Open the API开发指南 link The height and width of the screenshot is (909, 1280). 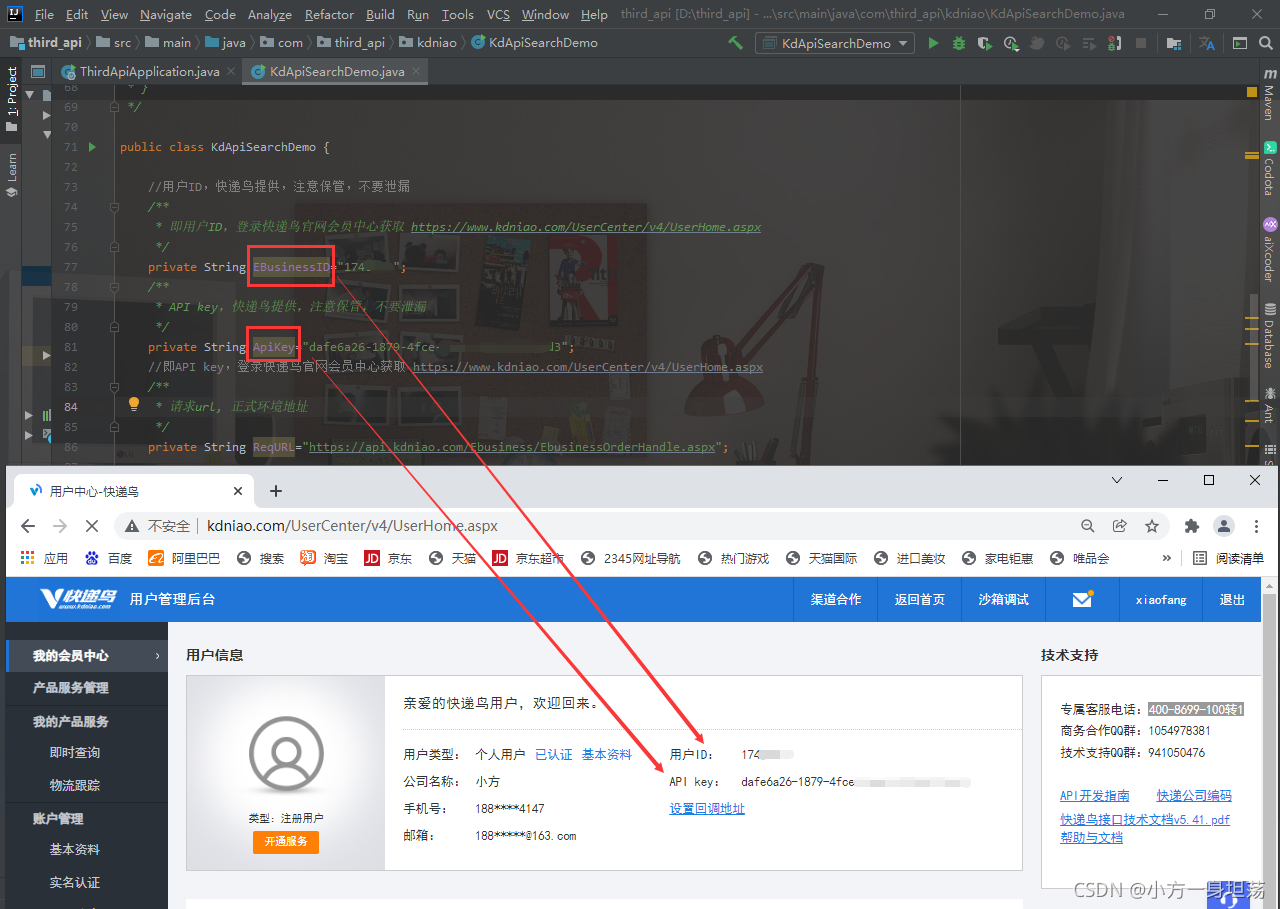tap(1094, 796)
